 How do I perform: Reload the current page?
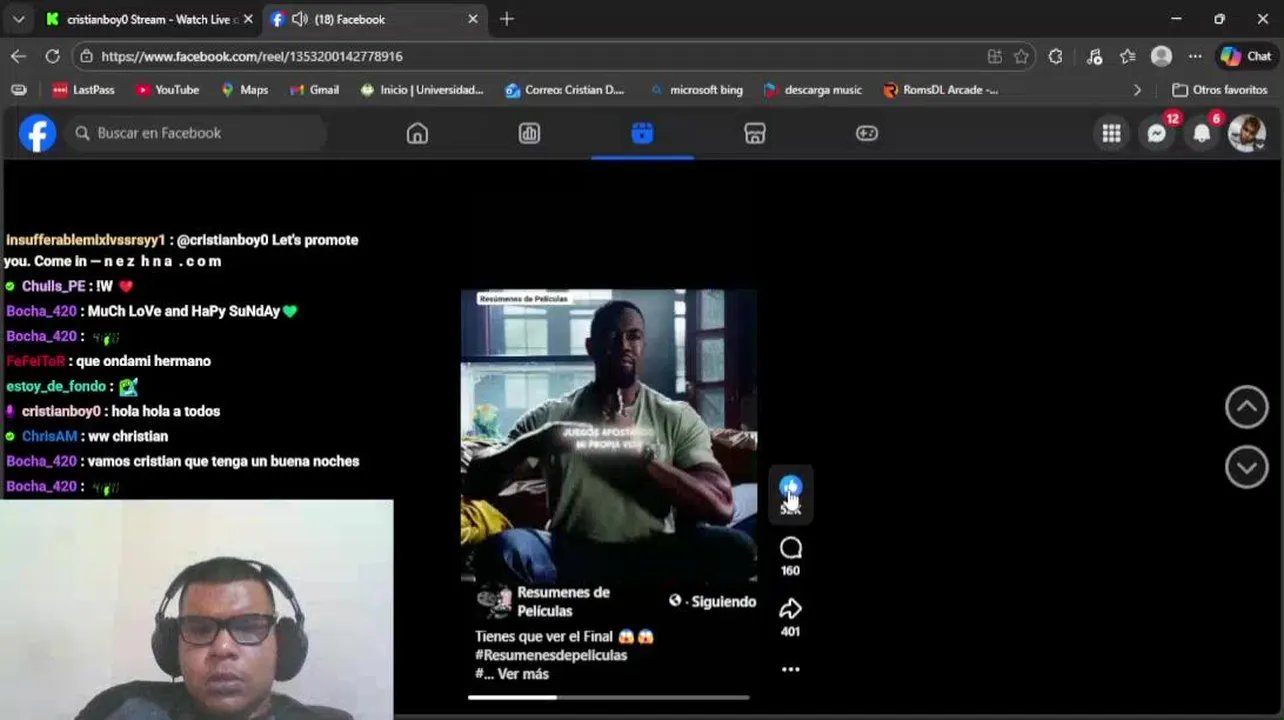coord(52,56)
